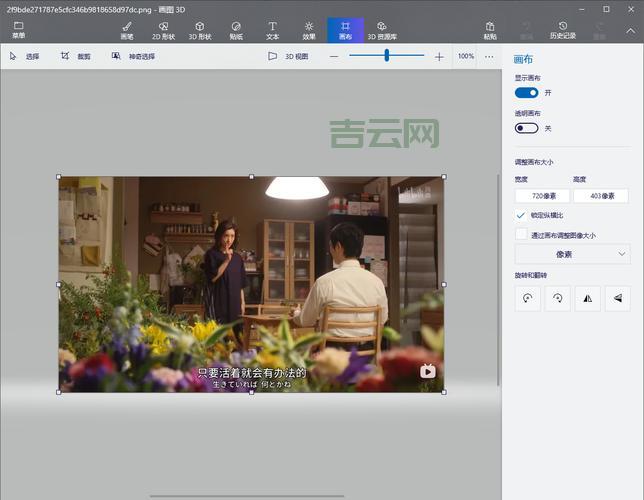Click the horizontal scrollbar at bottom

(246, 496)
